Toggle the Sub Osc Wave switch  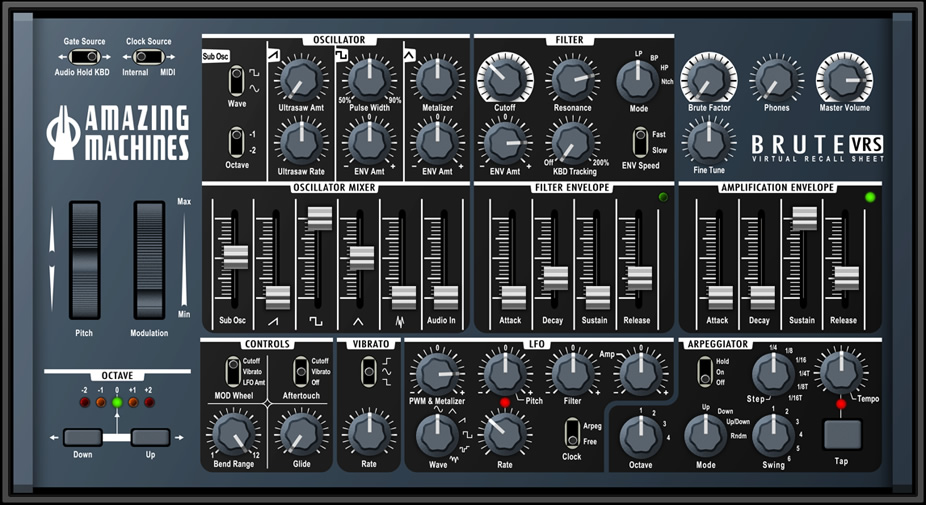click(236, 81)
